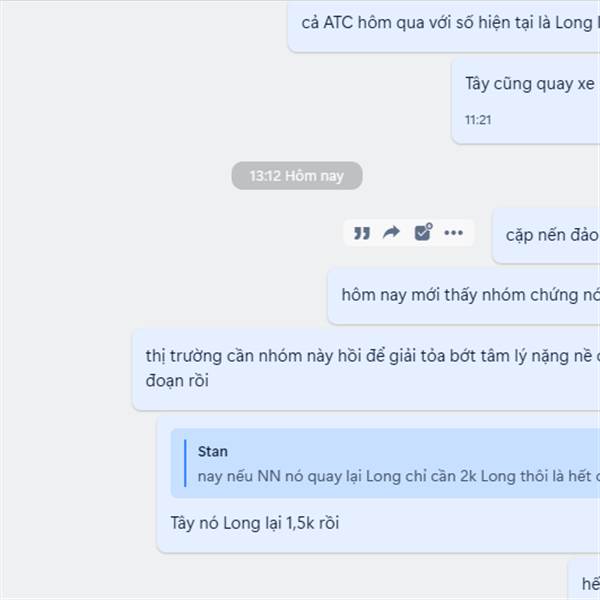This screenshot has width=600, height=600.
Task: Click the '13:12 Hôm nay' time separator
Action: [x=297, y=176]
